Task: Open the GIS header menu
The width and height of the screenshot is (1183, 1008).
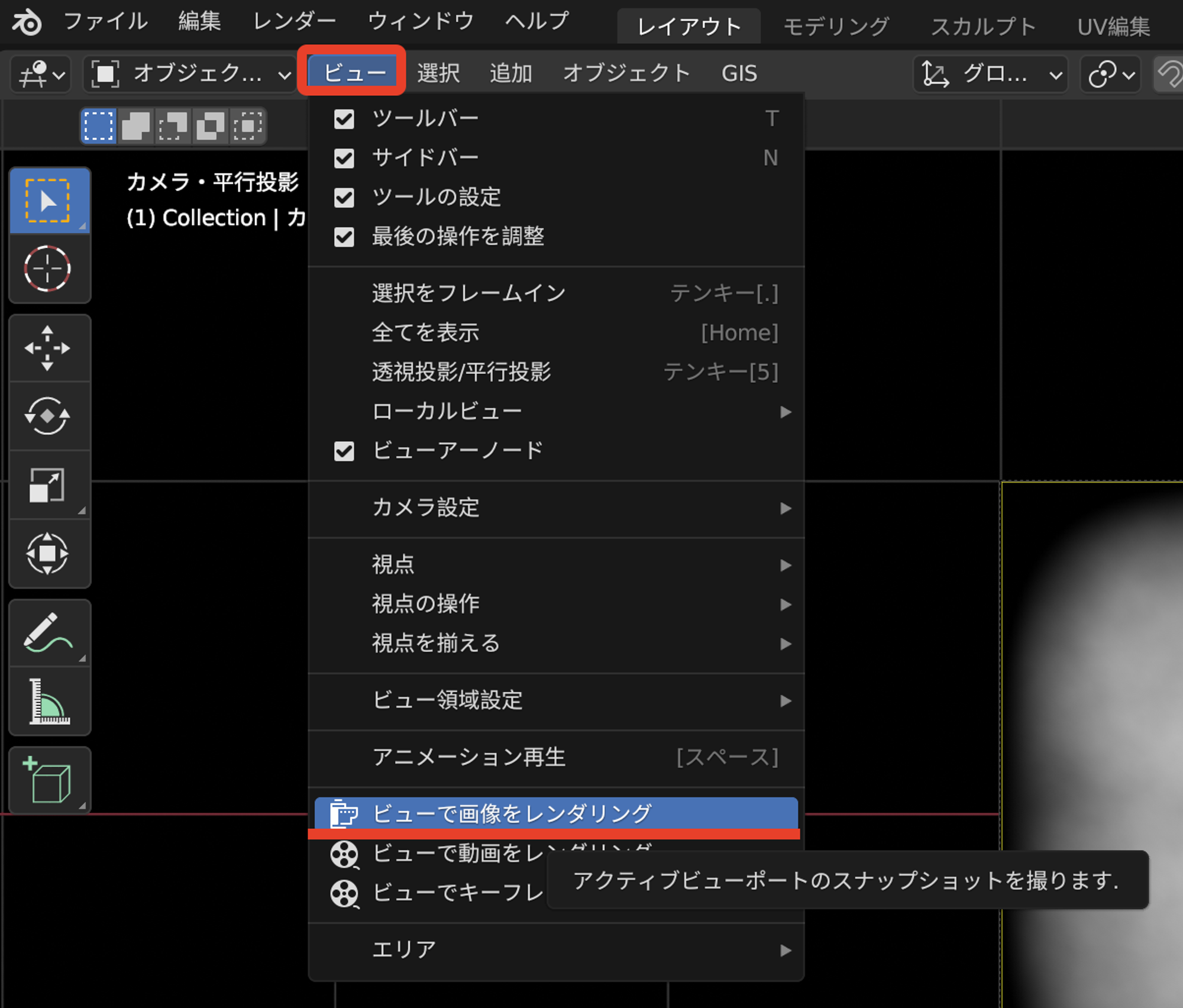Action: tap(739, 73)
